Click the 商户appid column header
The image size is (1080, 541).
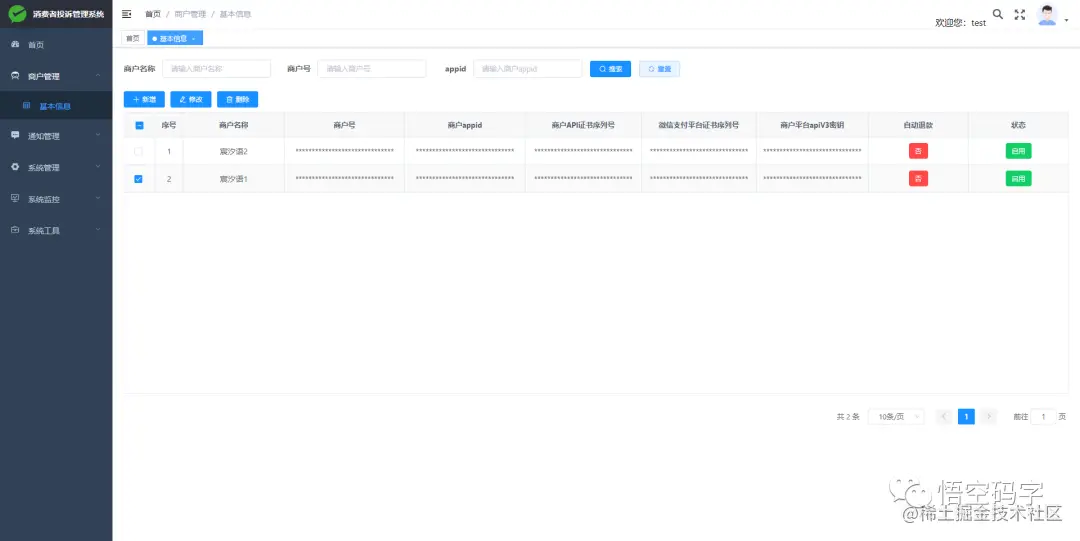click(464, 125)
